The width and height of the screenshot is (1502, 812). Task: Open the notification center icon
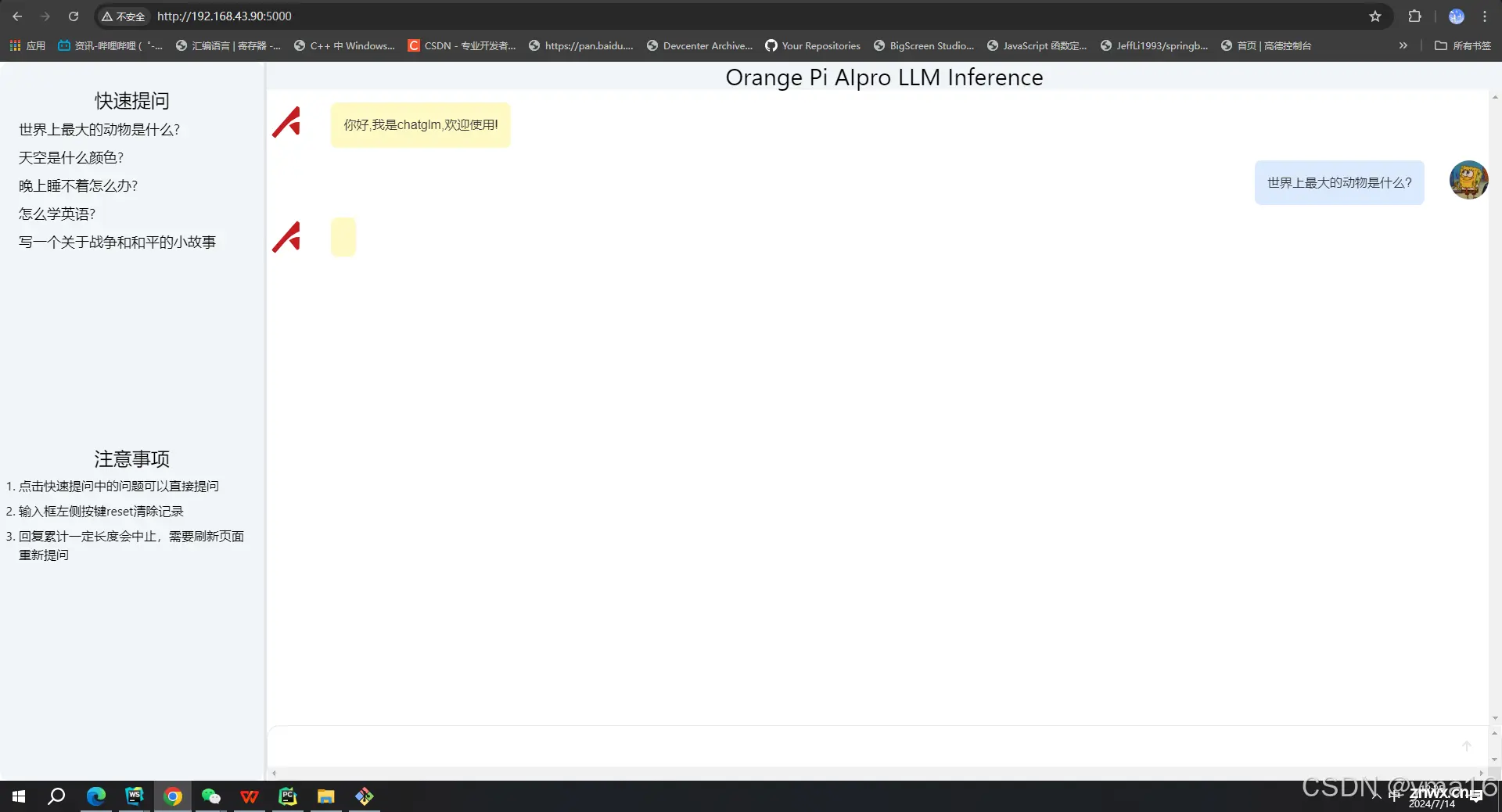[x=1476, y=796]
